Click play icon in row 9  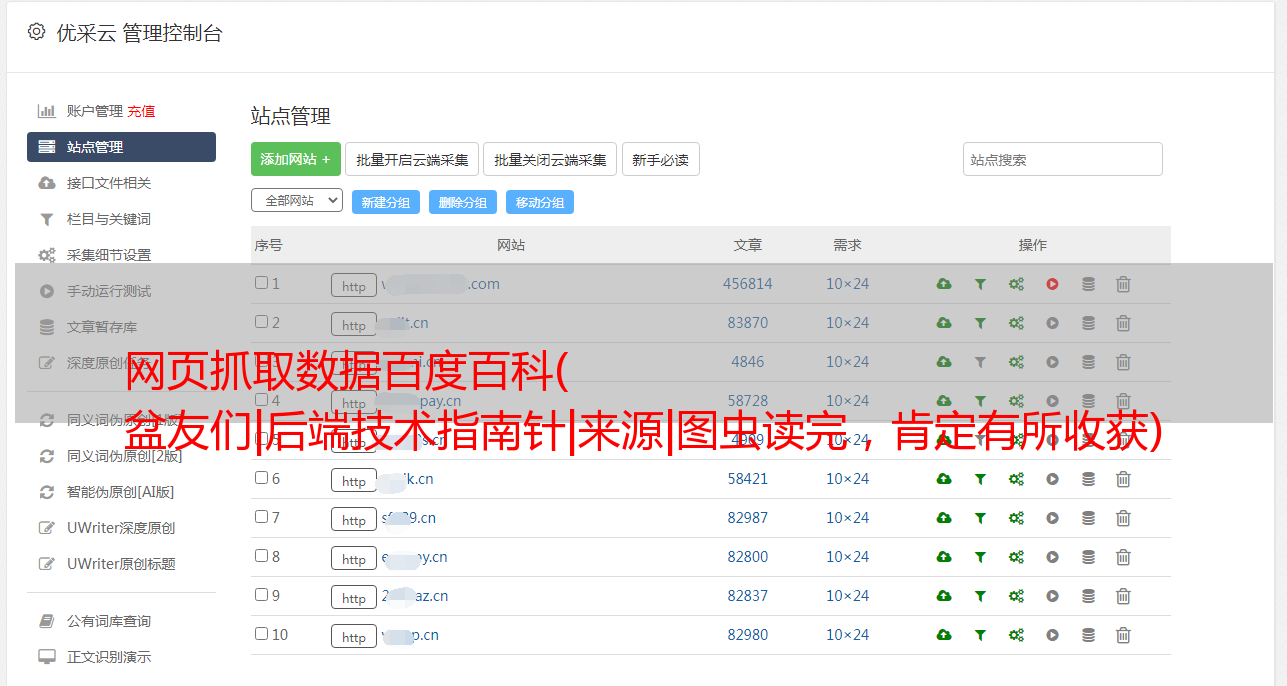point(1052,596)
